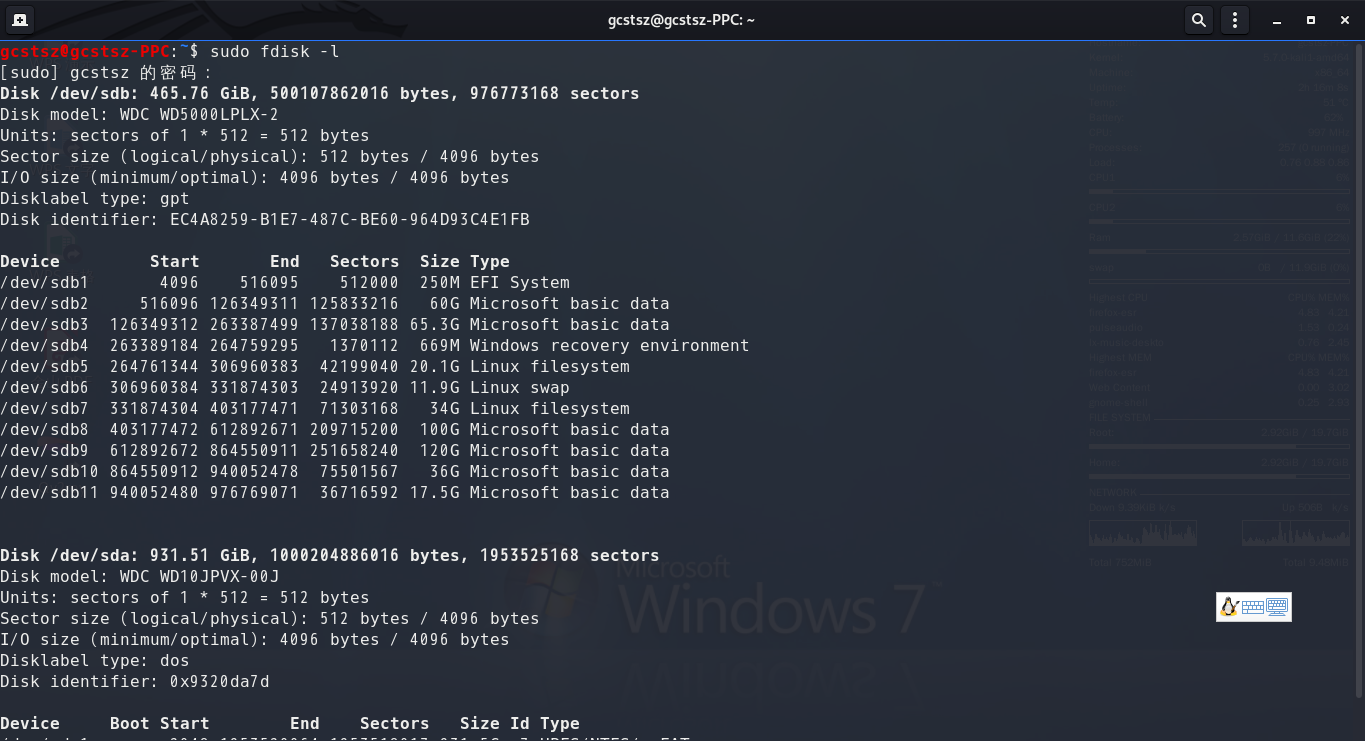
Task: Open the terminal hamburger menu
Action: [1235, 20]
